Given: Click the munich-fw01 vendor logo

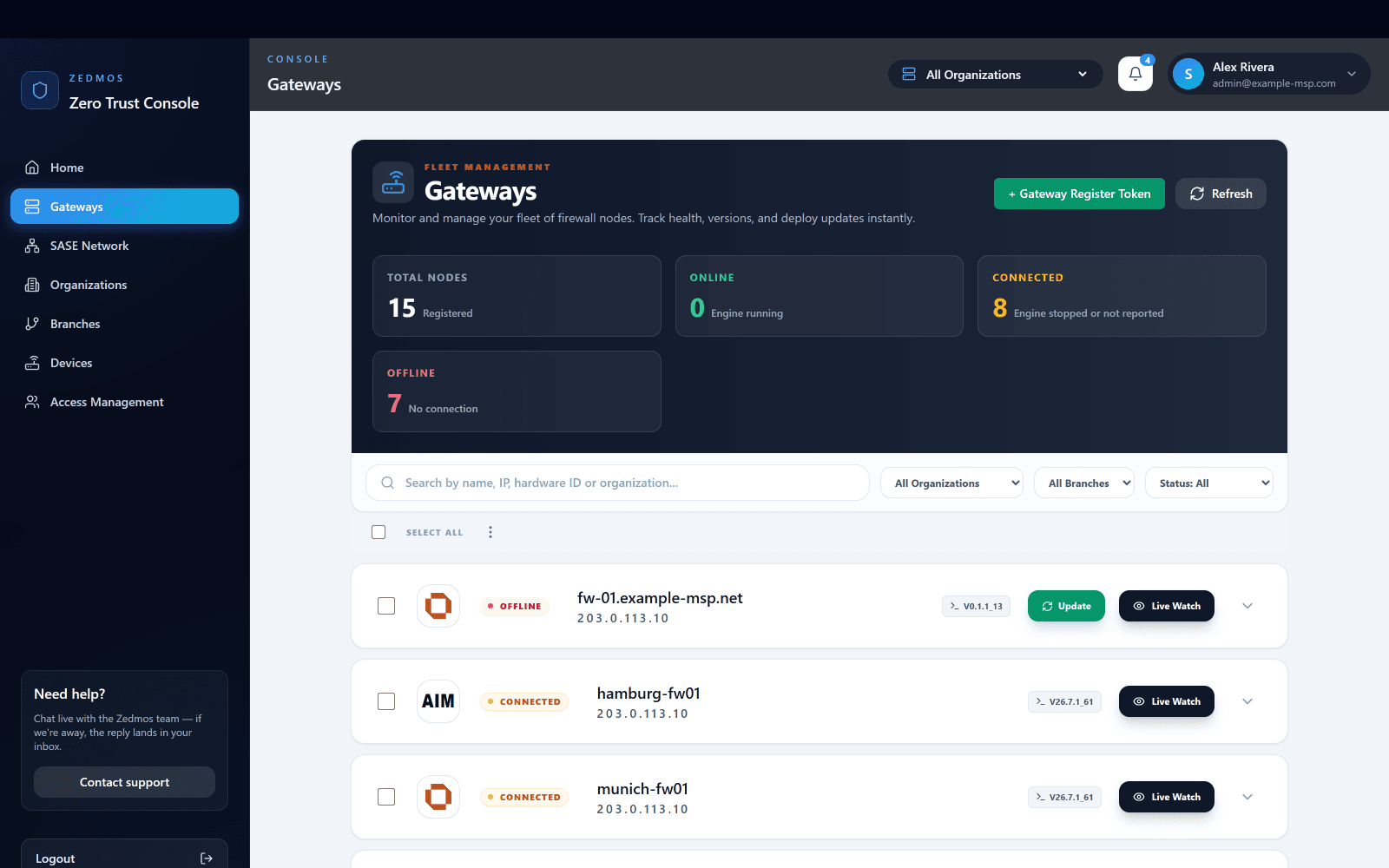Looking at the screenshot, I should [438, 797].
